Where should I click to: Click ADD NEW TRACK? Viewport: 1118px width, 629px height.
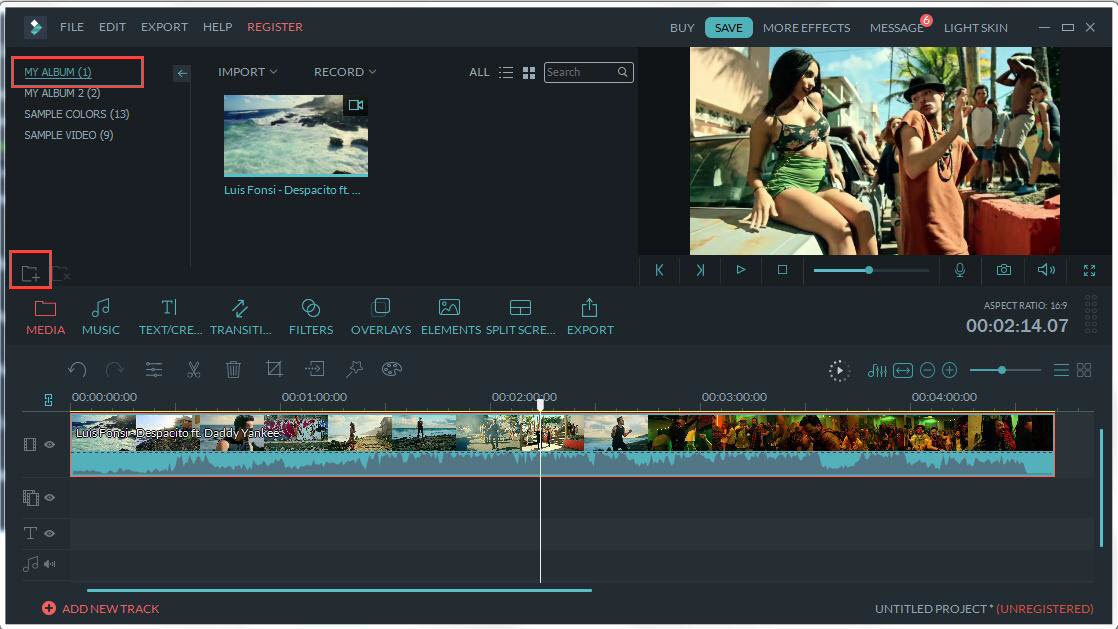100,608
